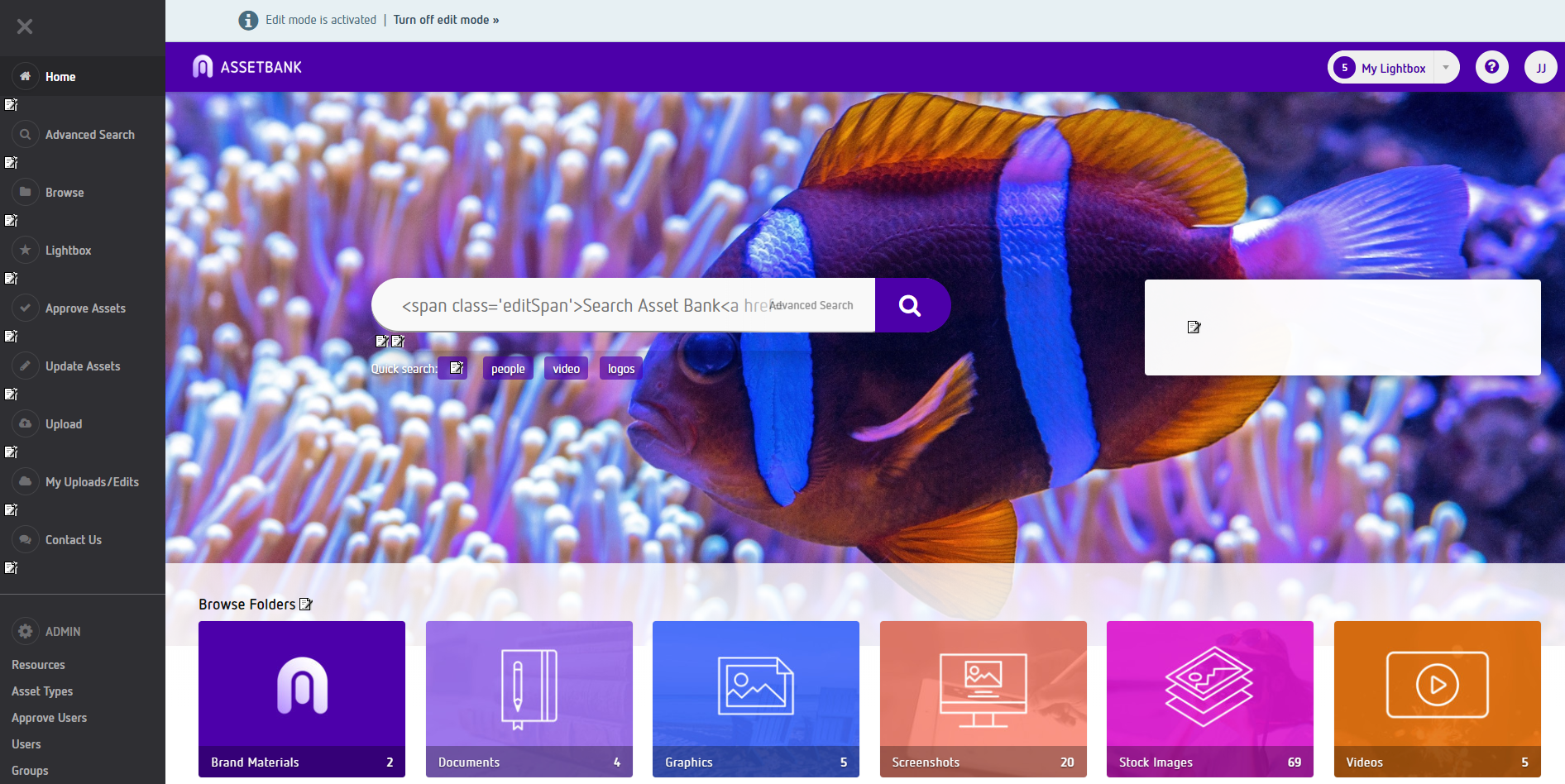Click the ADMIN heading label in the sidebar
The width and height of the screenshot is (1565, 784).
[63, 631]
